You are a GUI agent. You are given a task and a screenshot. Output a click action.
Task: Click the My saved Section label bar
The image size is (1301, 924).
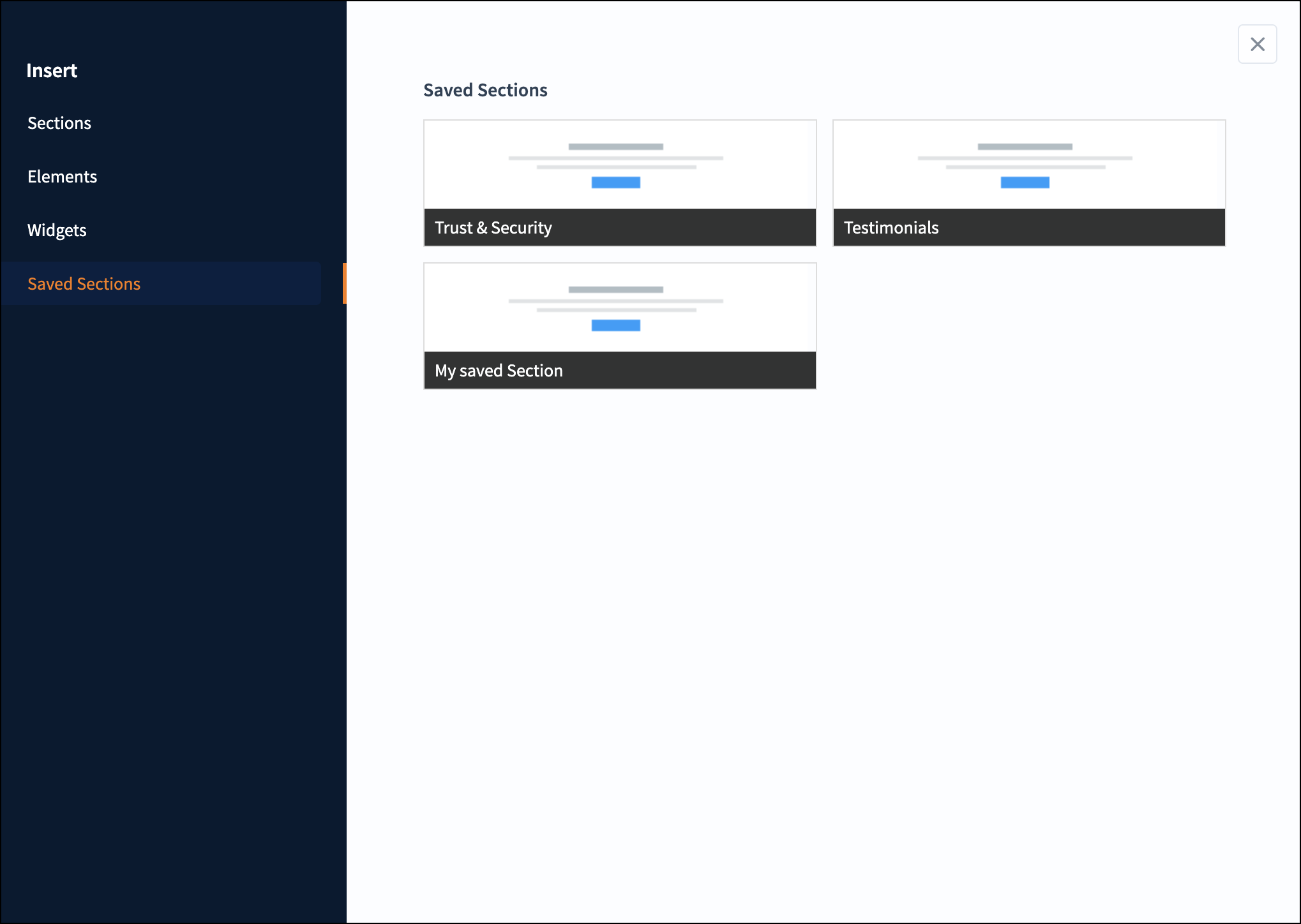click(x=620, y=371)
